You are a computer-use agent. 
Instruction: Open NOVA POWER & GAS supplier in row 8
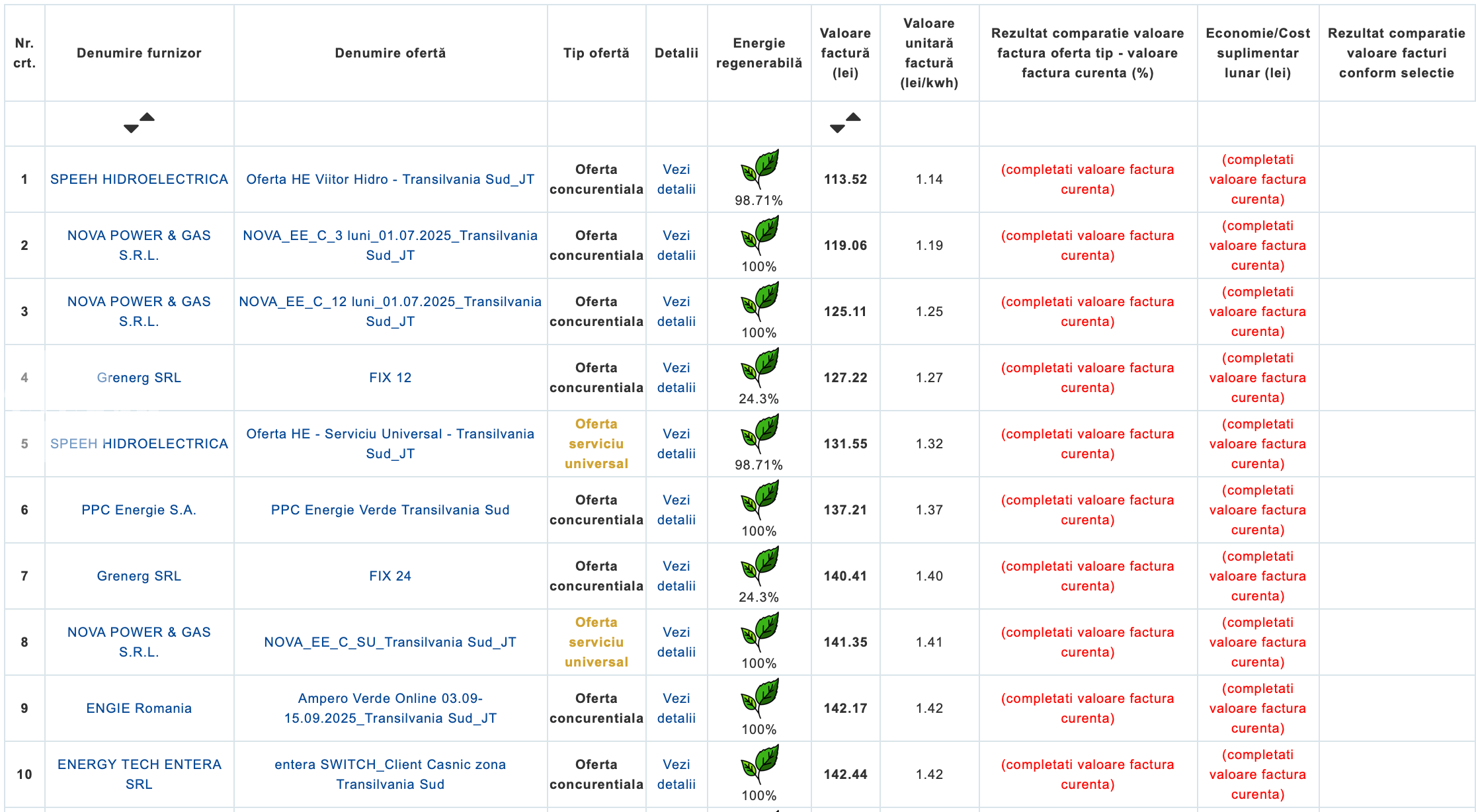click(139, 642)
